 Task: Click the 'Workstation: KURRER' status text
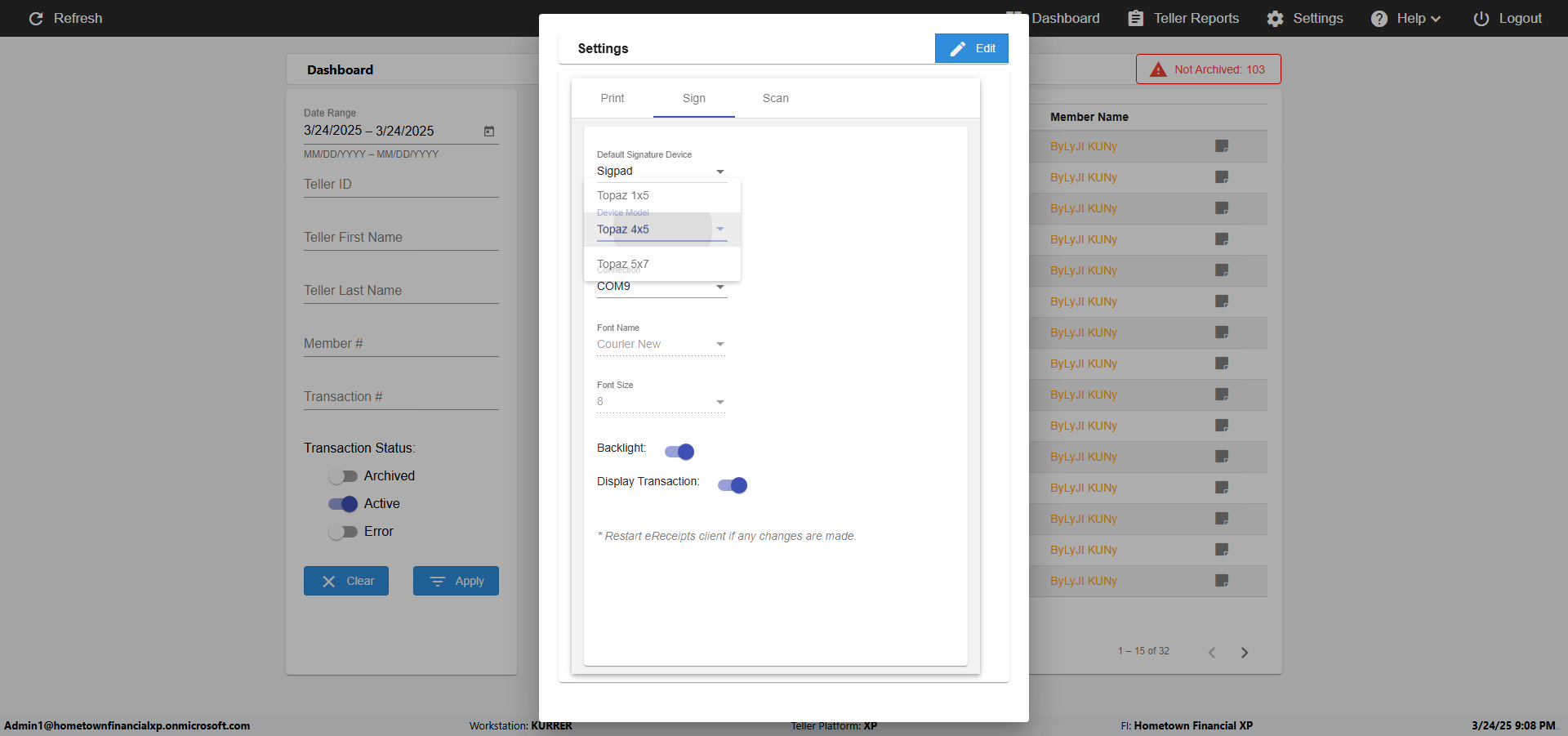[521, 725]
